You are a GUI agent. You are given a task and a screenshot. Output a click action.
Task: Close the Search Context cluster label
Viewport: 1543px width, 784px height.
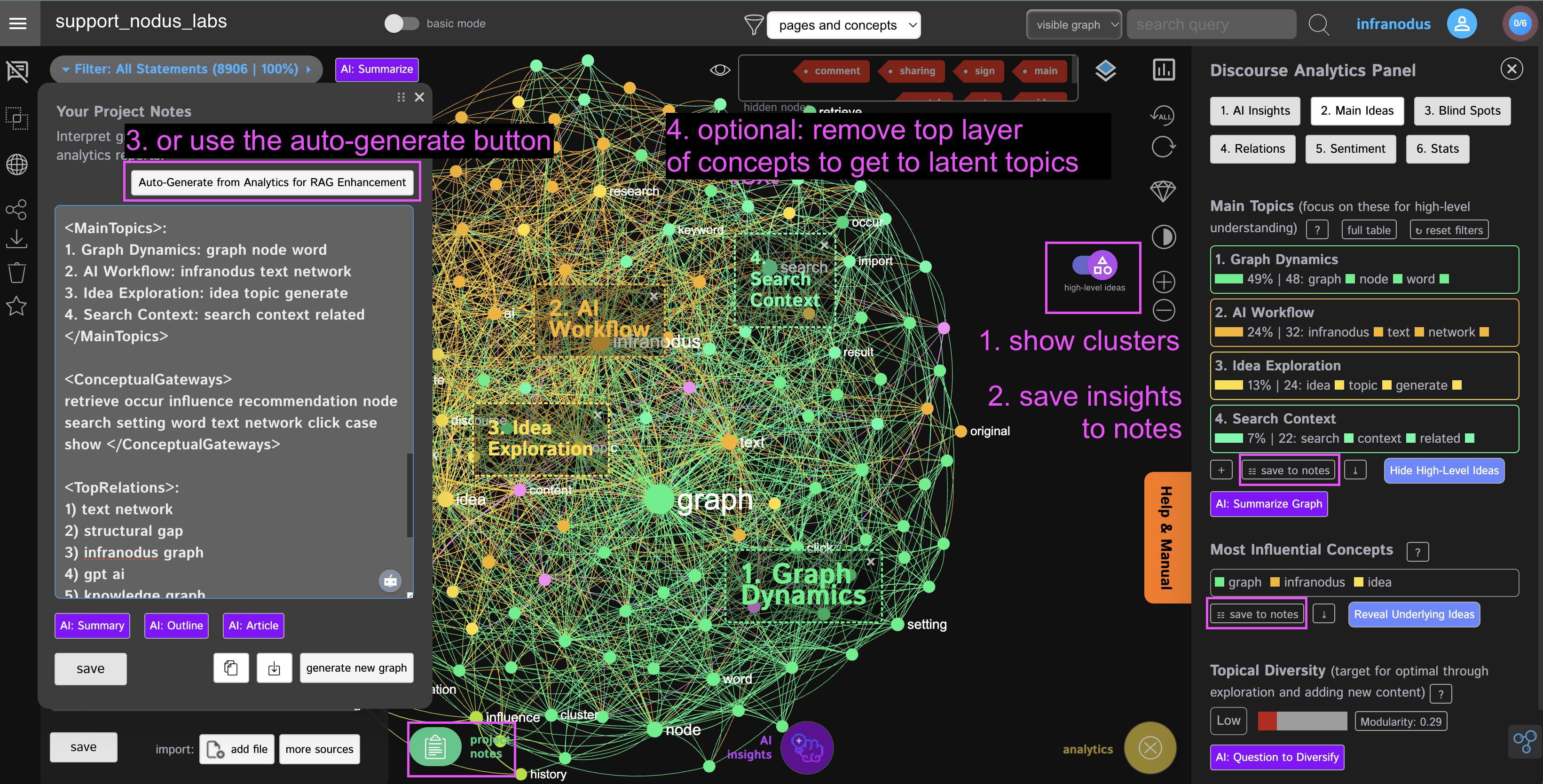point(824,245)
